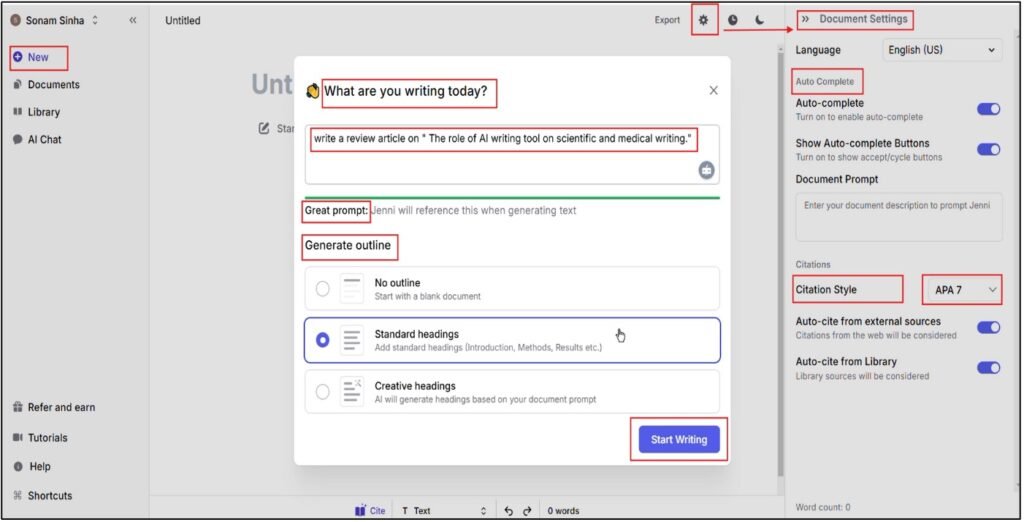Click the Document Prompt text area
The width and height of the screenshot is (1024, 522).
coord(899,218)
